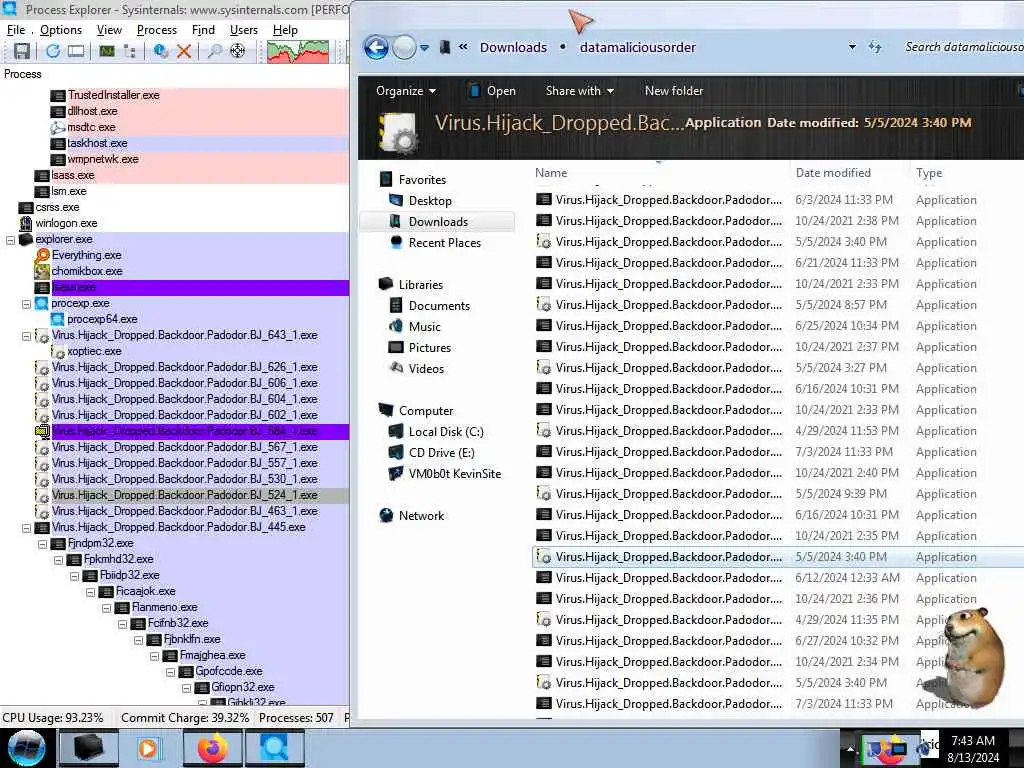This screenshot has width=1024, height=768.
Task: Click the Refresh icon in Process Explorer toolbar
Action: click(x=52, y=51)
